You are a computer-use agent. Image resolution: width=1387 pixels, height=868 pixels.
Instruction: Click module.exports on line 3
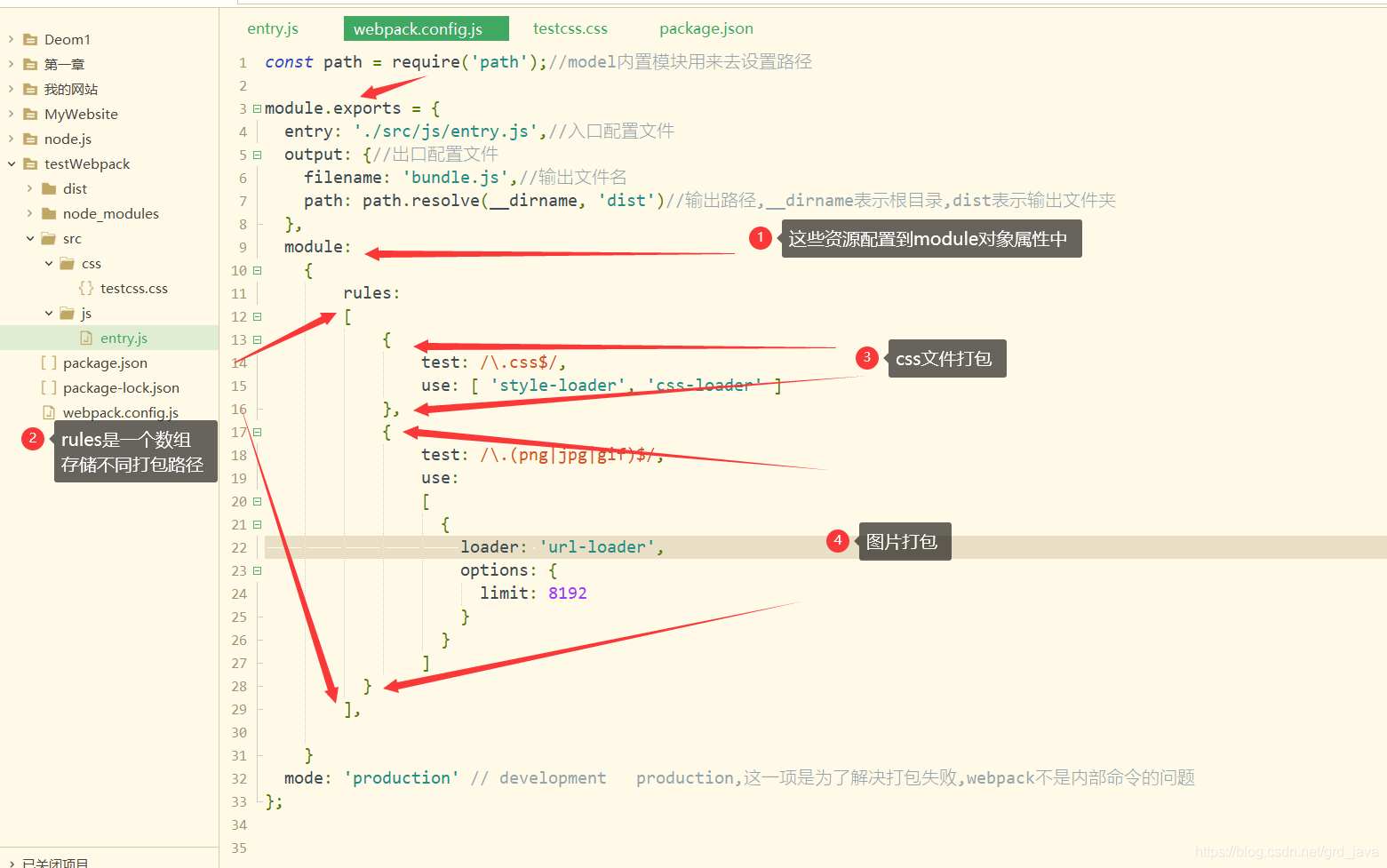pos(333,108)
